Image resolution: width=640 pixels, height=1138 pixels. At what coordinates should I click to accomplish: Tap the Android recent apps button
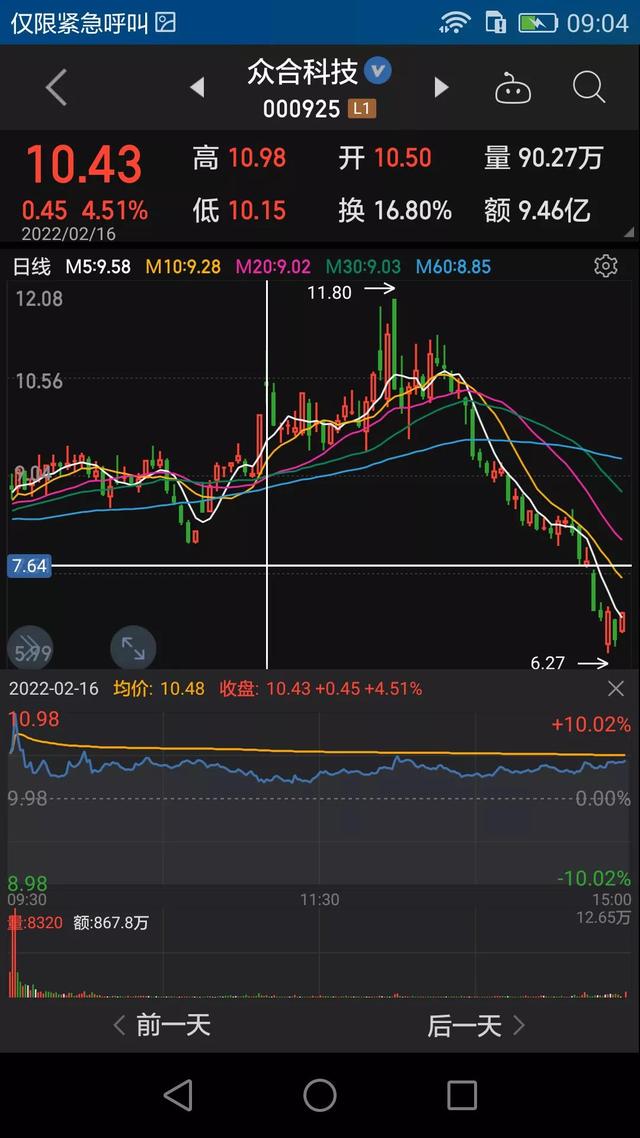pyautogui.click(x=461, y=1094)
